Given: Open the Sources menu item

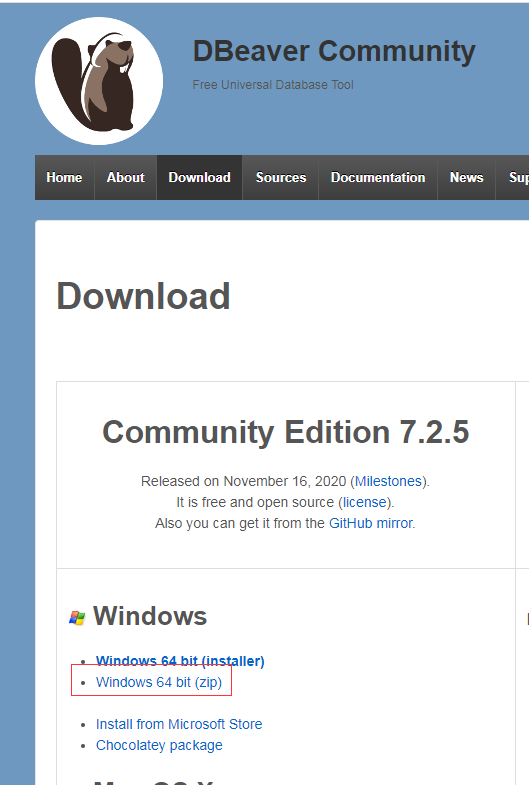Looking at the screenshot, I should click(281, 177).
